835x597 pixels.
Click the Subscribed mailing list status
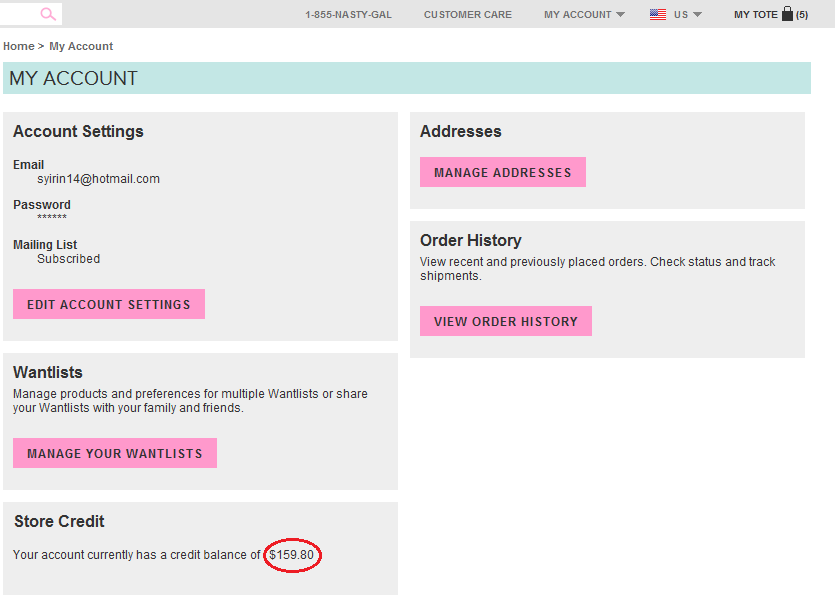click(68, 259)
